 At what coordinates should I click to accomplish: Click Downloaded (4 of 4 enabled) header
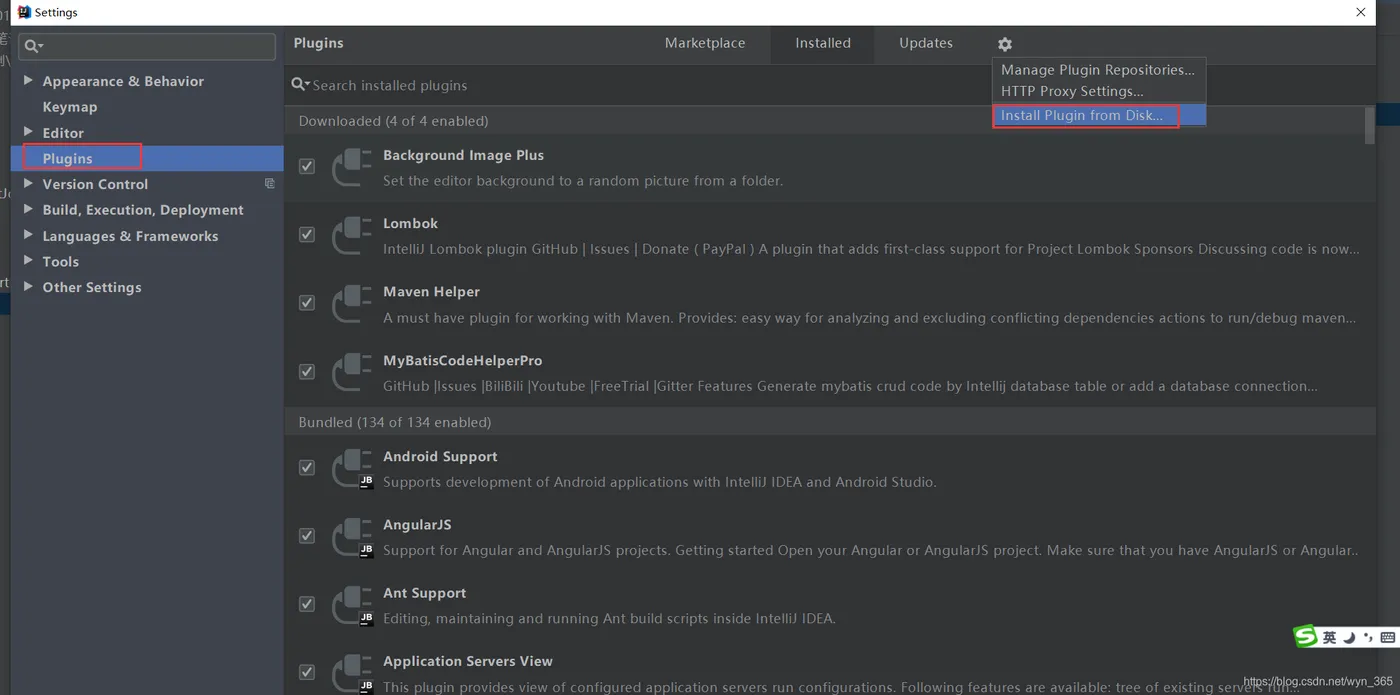(393, 121)
